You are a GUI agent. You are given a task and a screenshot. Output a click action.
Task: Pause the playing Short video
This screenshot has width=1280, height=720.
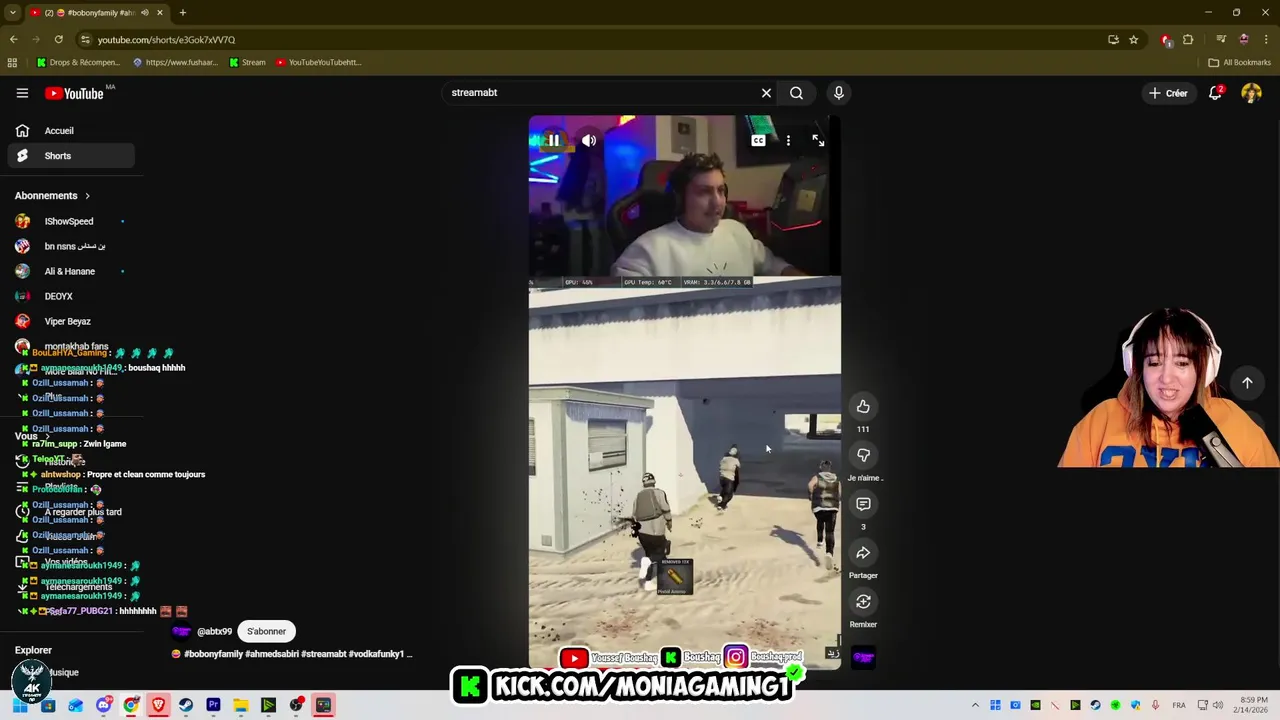(553, 141)
